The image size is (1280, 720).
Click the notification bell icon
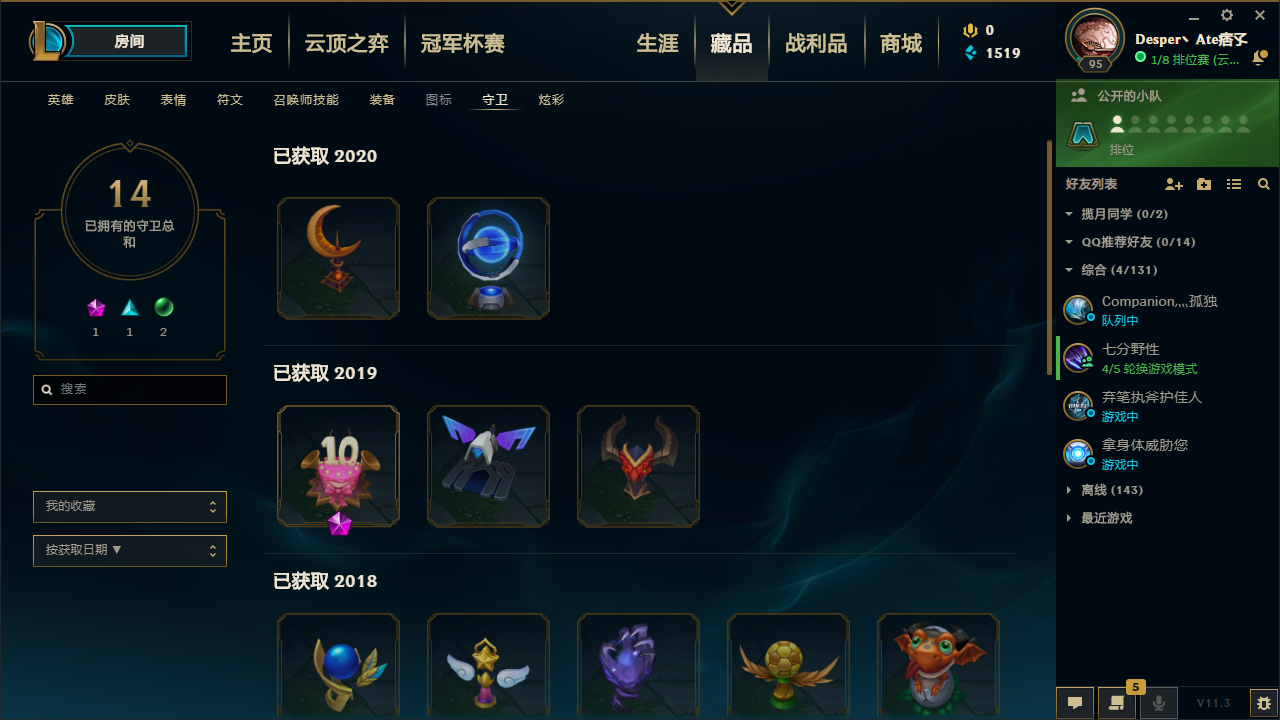pyautogui.click(x=1259, y=59)
